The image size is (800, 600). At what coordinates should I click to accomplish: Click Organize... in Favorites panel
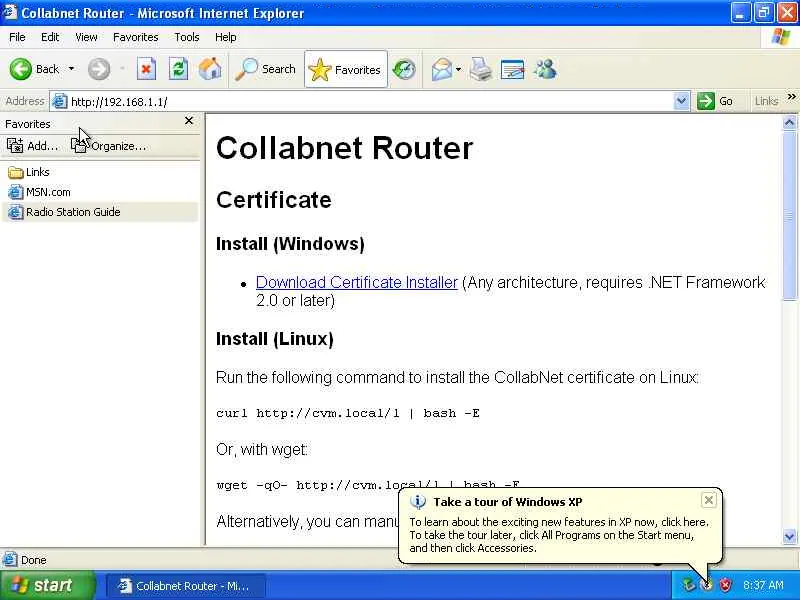click(x=108, y=146)
